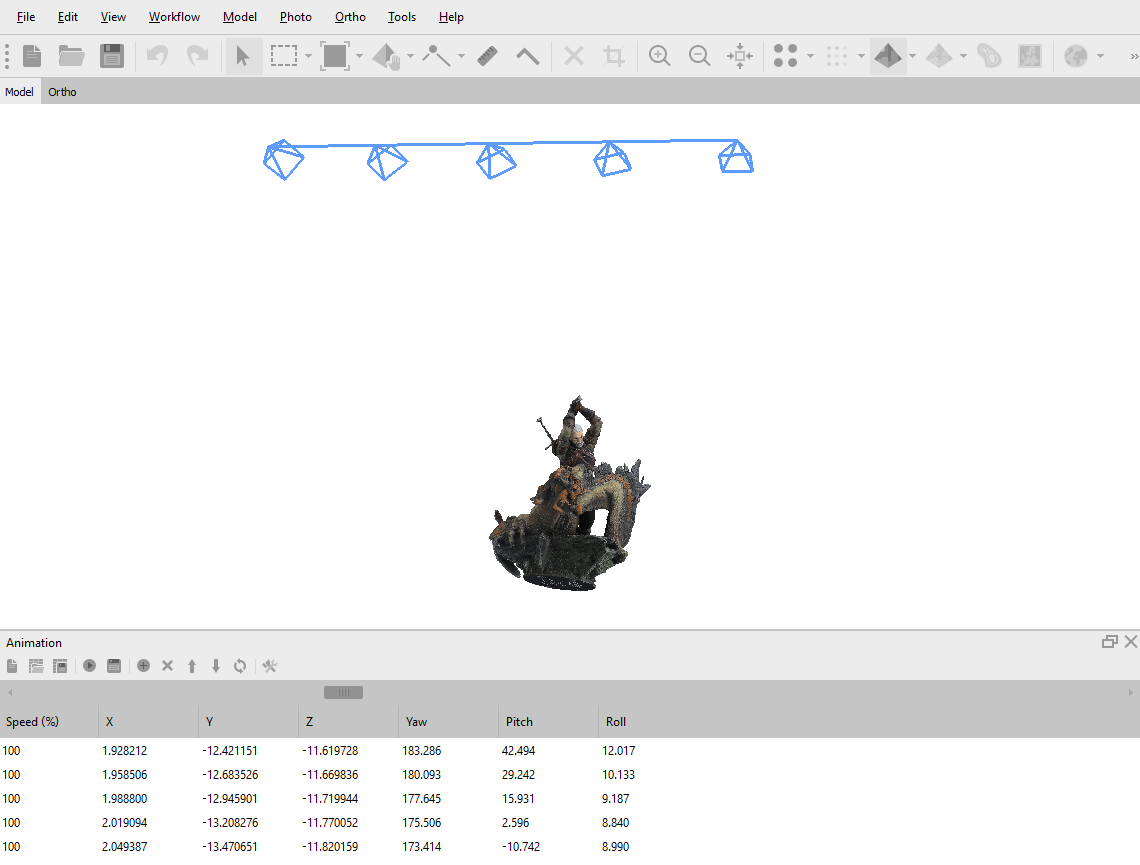Image resolution: width=1140 pixels, height=865 pixels.
Task: Open a project with the folder icon
Action: 71,56
